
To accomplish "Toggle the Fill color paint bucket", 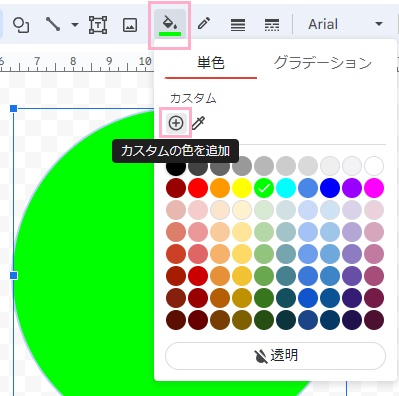I will coord(170,24).
